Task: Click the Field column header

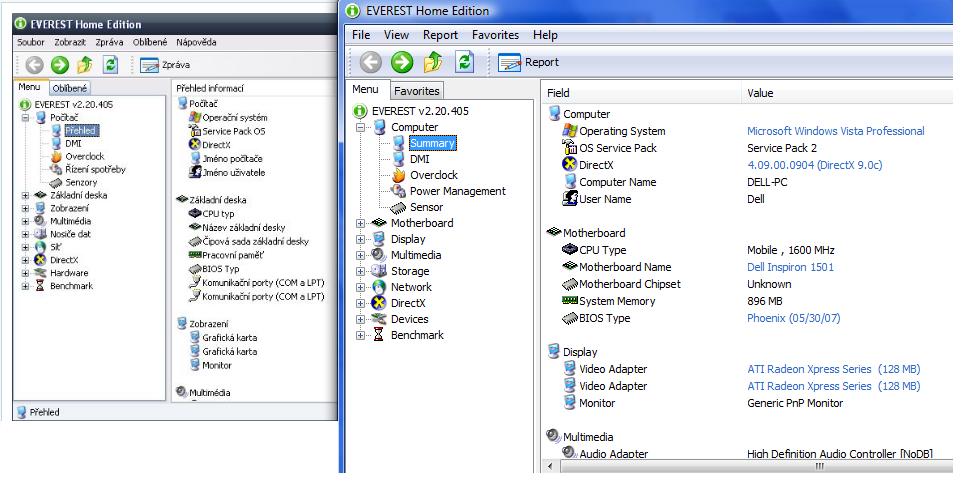Action: click(x=641, y=93)
